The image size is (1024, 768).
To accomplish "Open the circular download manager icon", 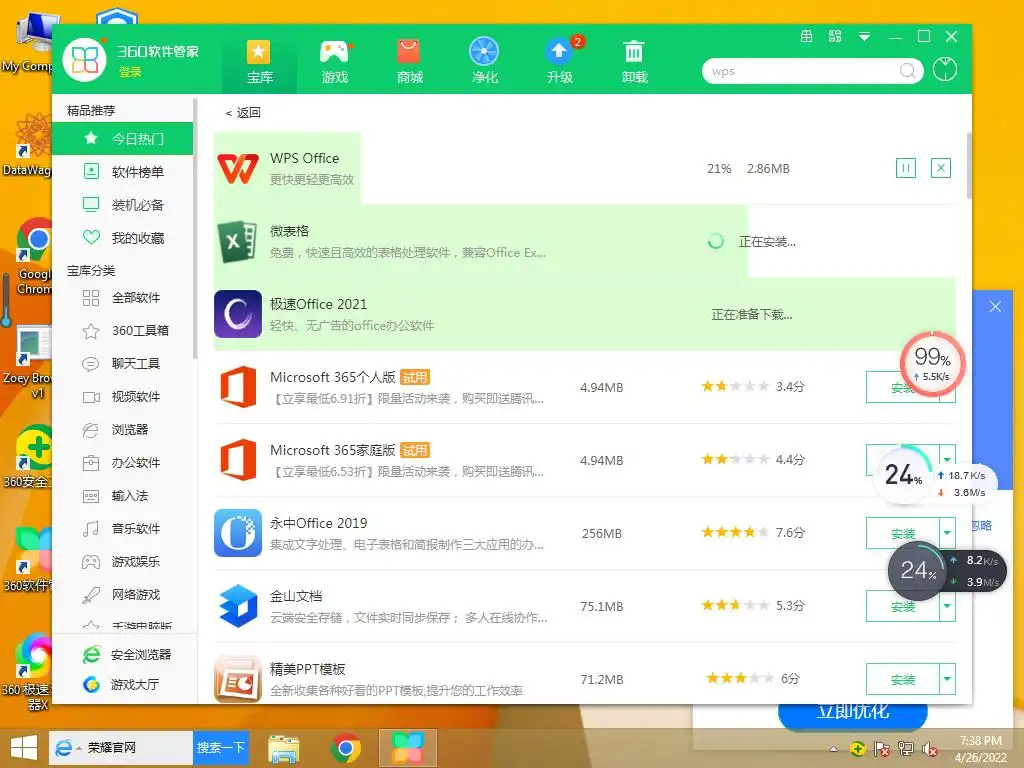I will pos(944,69).
